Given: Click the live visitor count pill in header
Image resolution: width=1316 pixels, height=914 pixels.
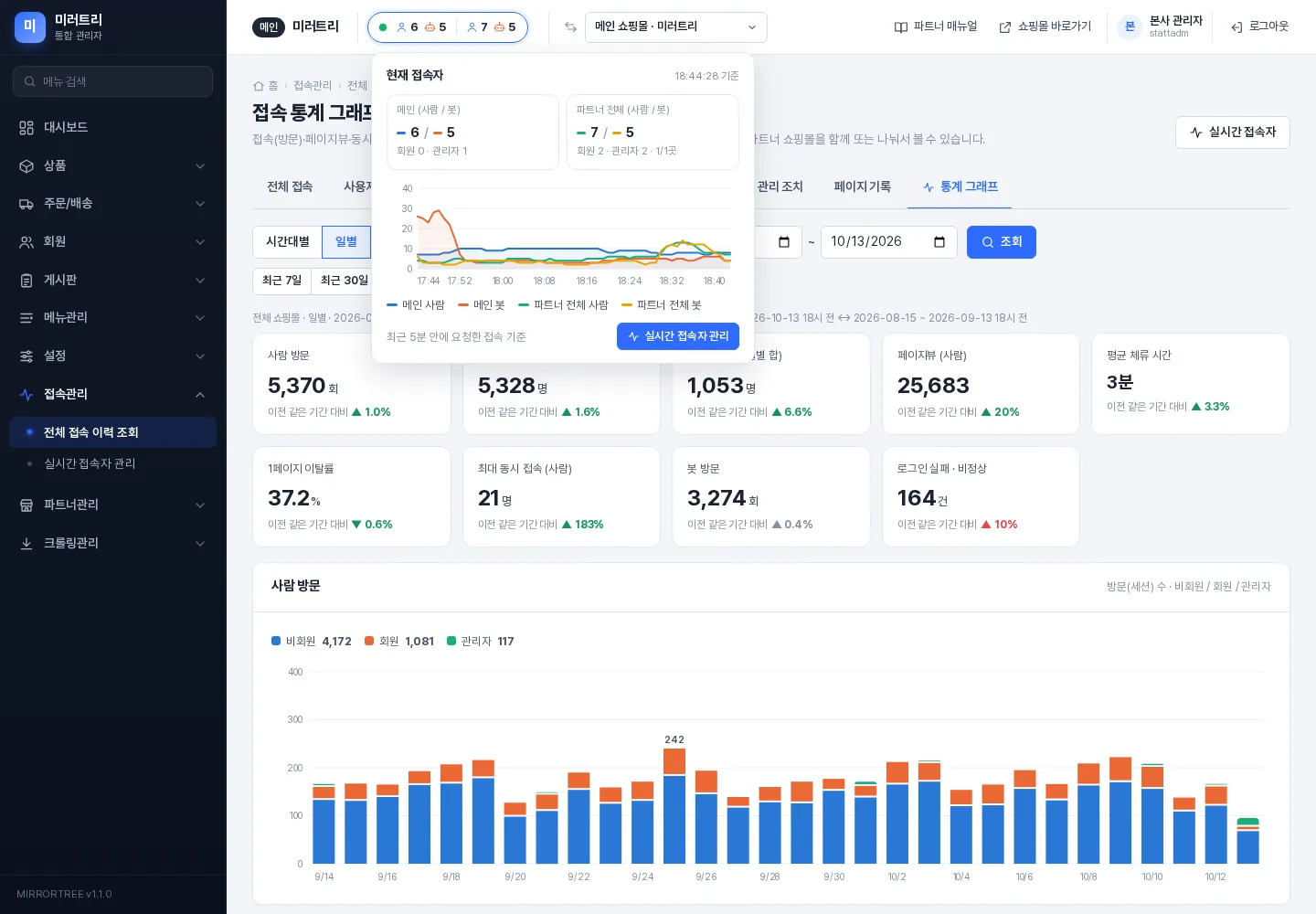Looking at the screenshot, I should (x=448, y=27).
